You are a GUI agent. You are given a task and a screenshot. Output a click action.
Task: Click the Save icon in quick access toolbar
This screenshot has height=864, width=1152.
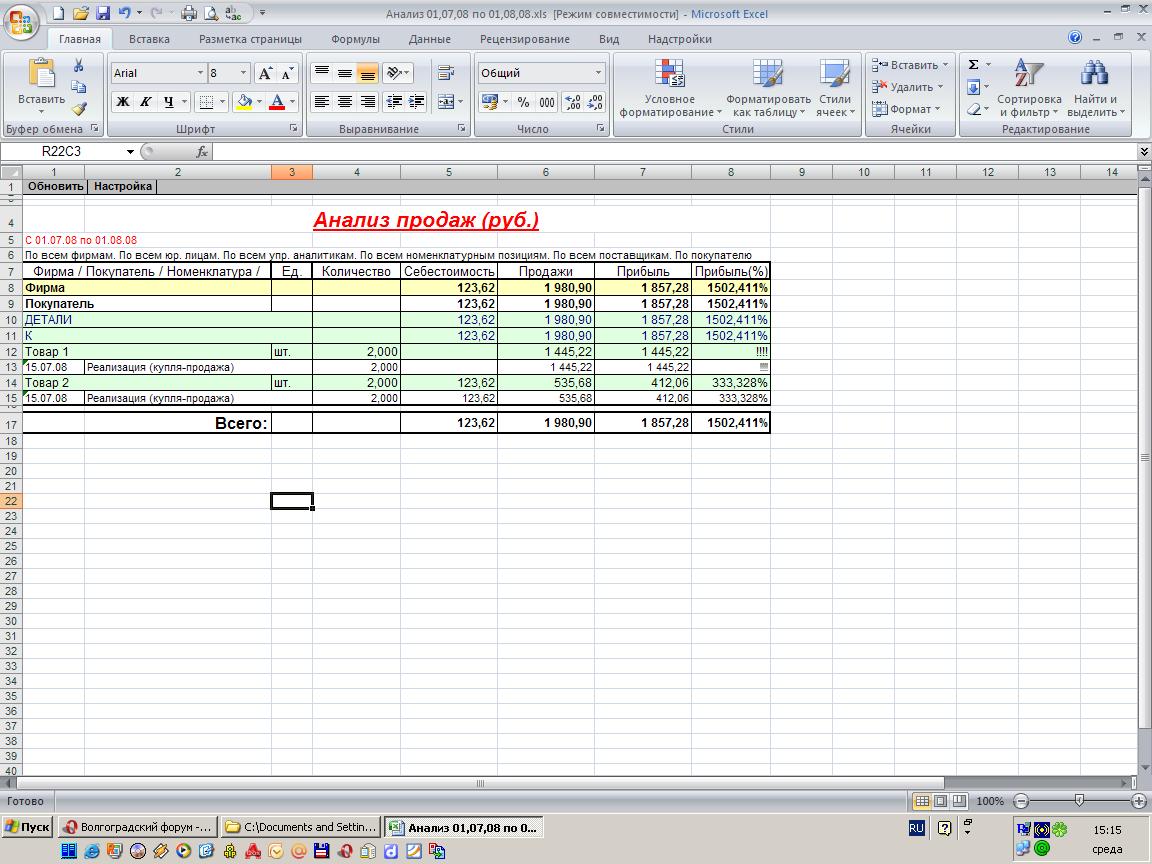[103, 13]
